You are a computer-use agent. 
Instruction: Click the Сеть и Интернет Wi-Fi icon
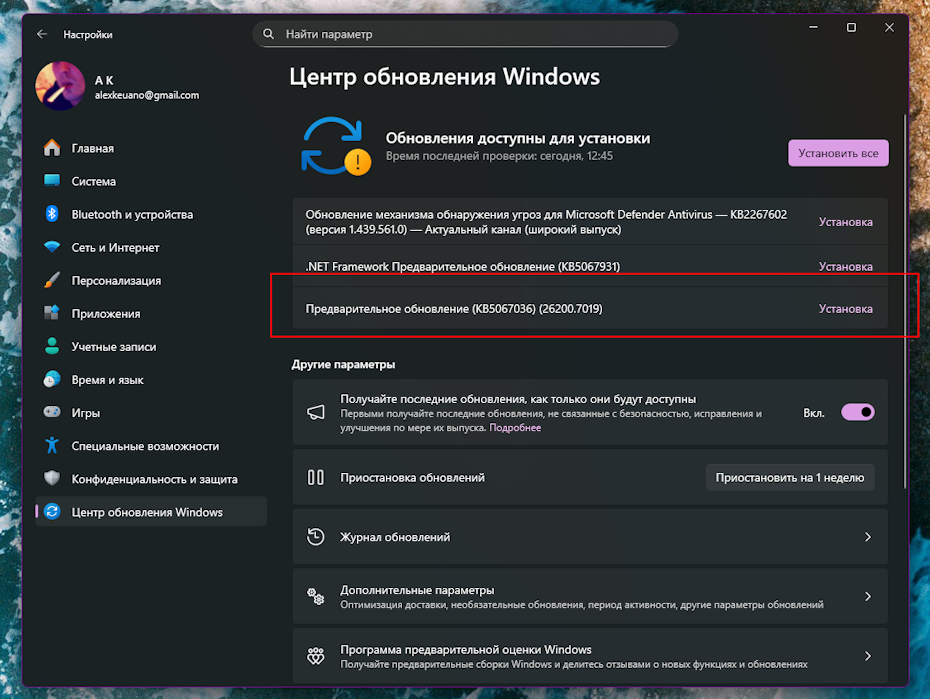click(x=52, y=247)
